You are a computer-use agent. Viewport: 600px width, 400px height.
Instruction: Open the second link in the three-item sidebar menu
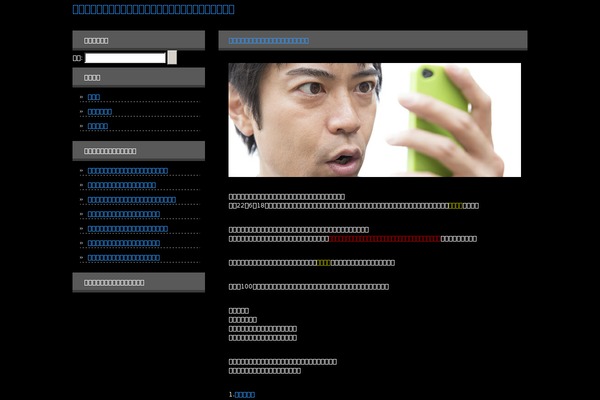(x=100, y=112)
